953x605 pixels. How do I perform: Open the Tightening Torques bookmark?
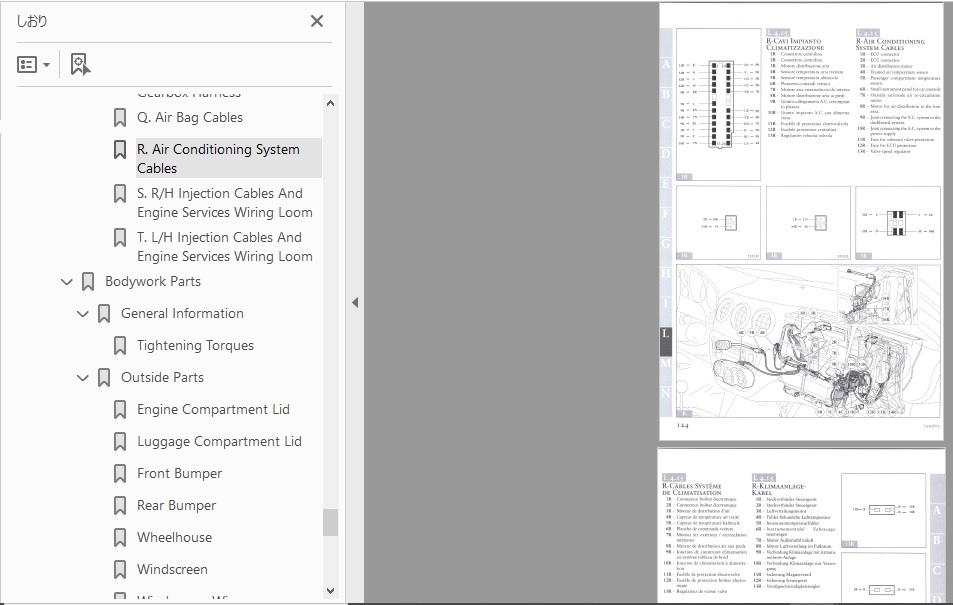[195, 345]
